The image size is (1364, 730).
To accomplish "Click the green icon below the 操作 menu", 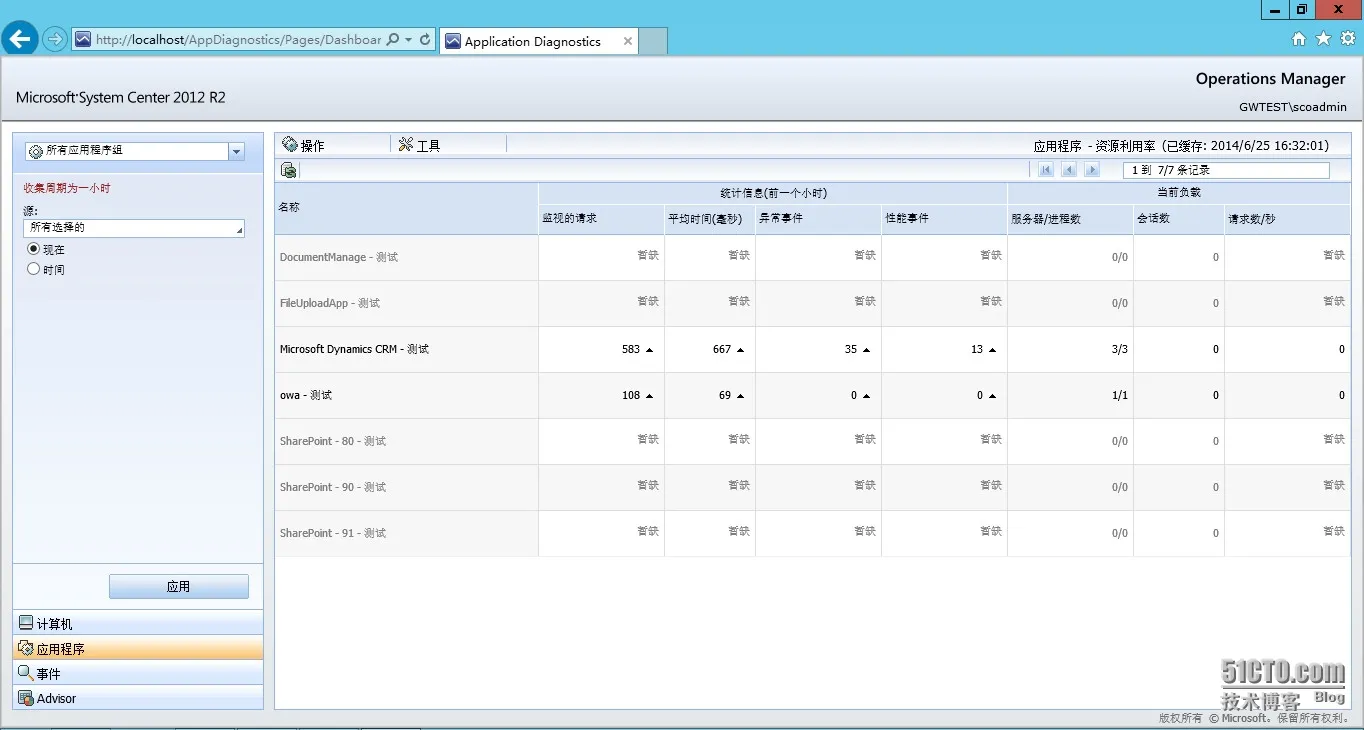I will tap(289, 170).
